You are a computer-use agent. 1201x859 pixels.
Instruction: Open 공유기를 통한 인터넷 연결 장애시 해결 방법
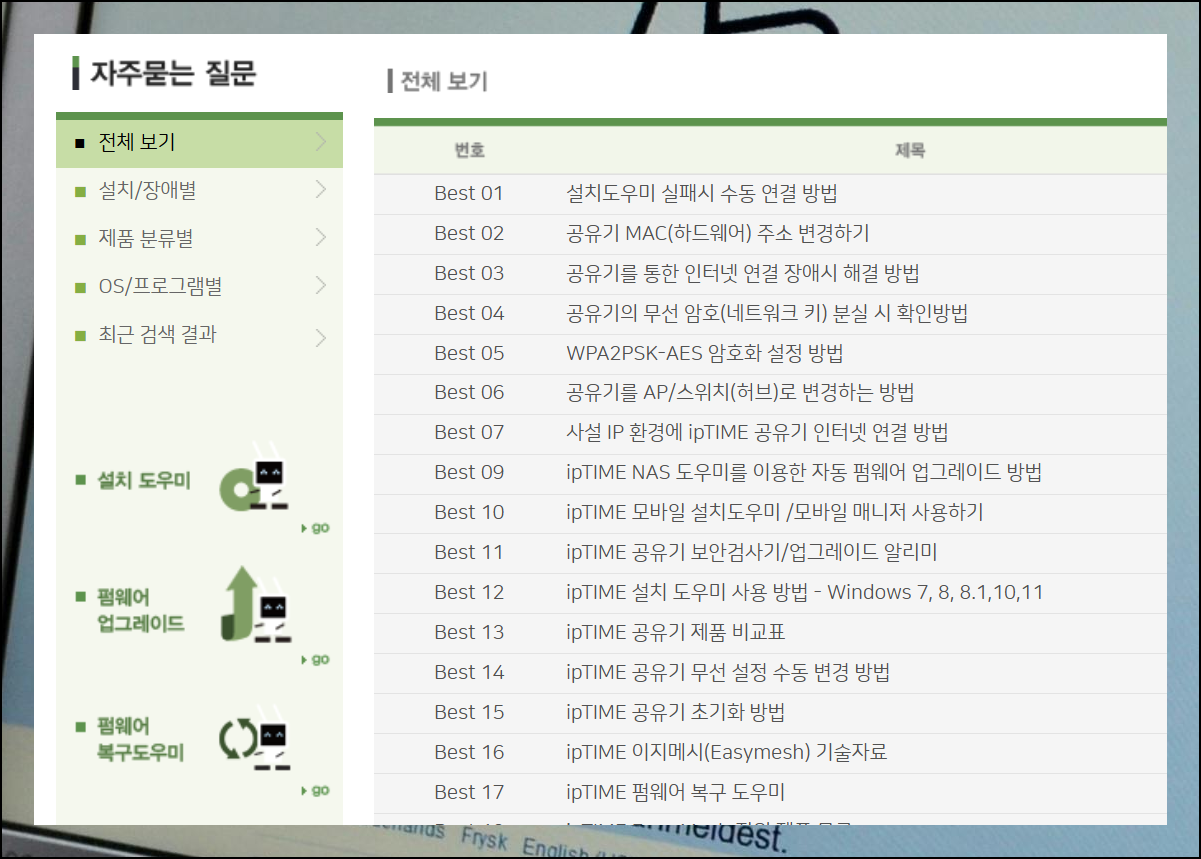[x=743, y=273]
